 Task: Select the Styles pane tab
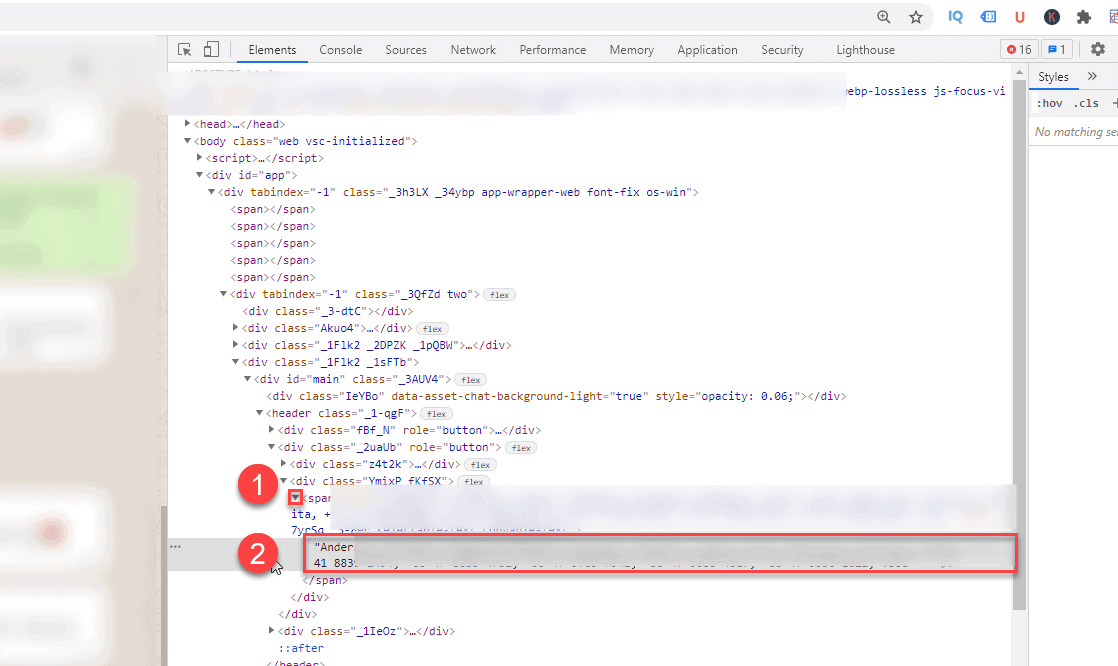(x=1053, y=77)
